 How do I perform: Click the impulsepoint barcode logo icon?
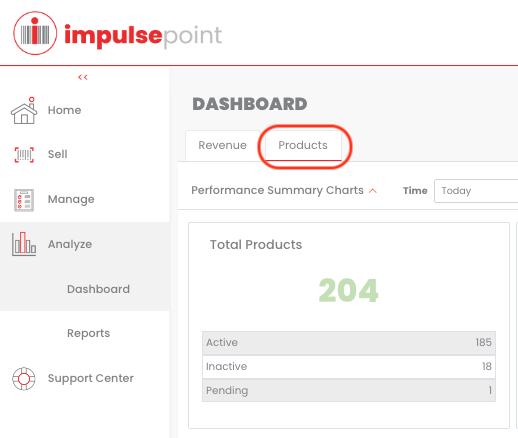coord(35,33)
